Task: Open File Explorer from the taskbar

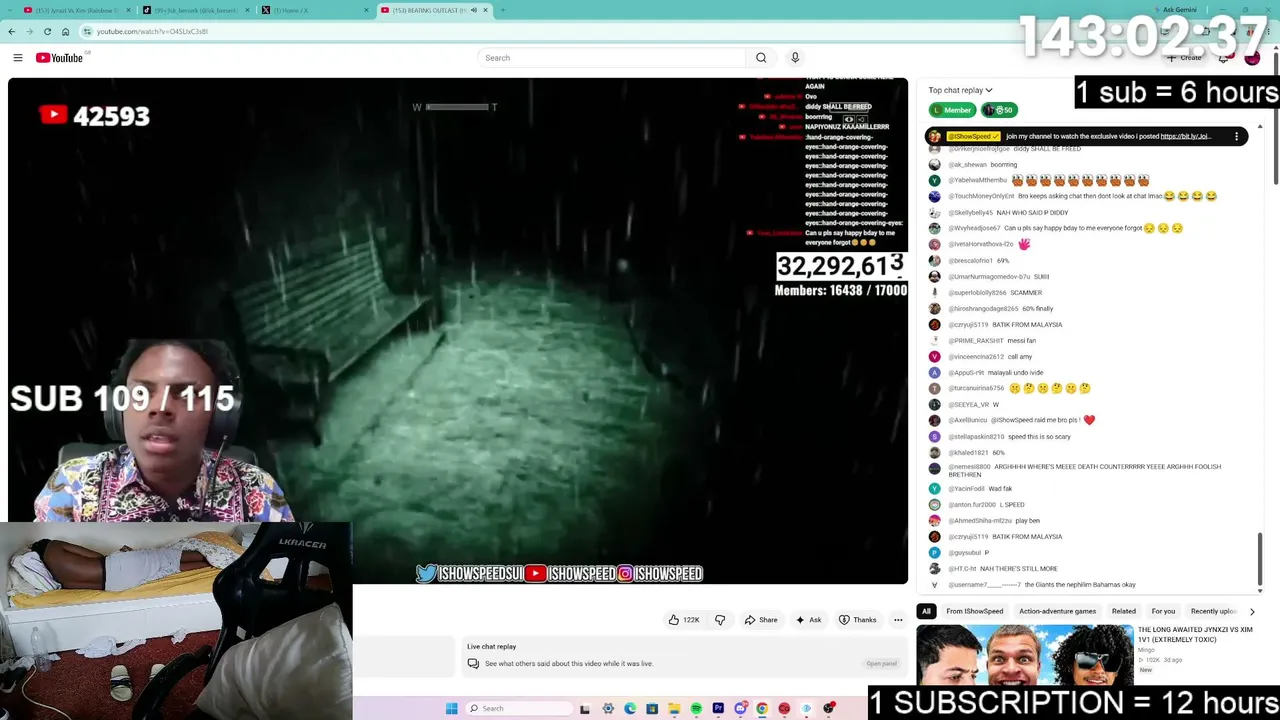Action: [674, 709]
